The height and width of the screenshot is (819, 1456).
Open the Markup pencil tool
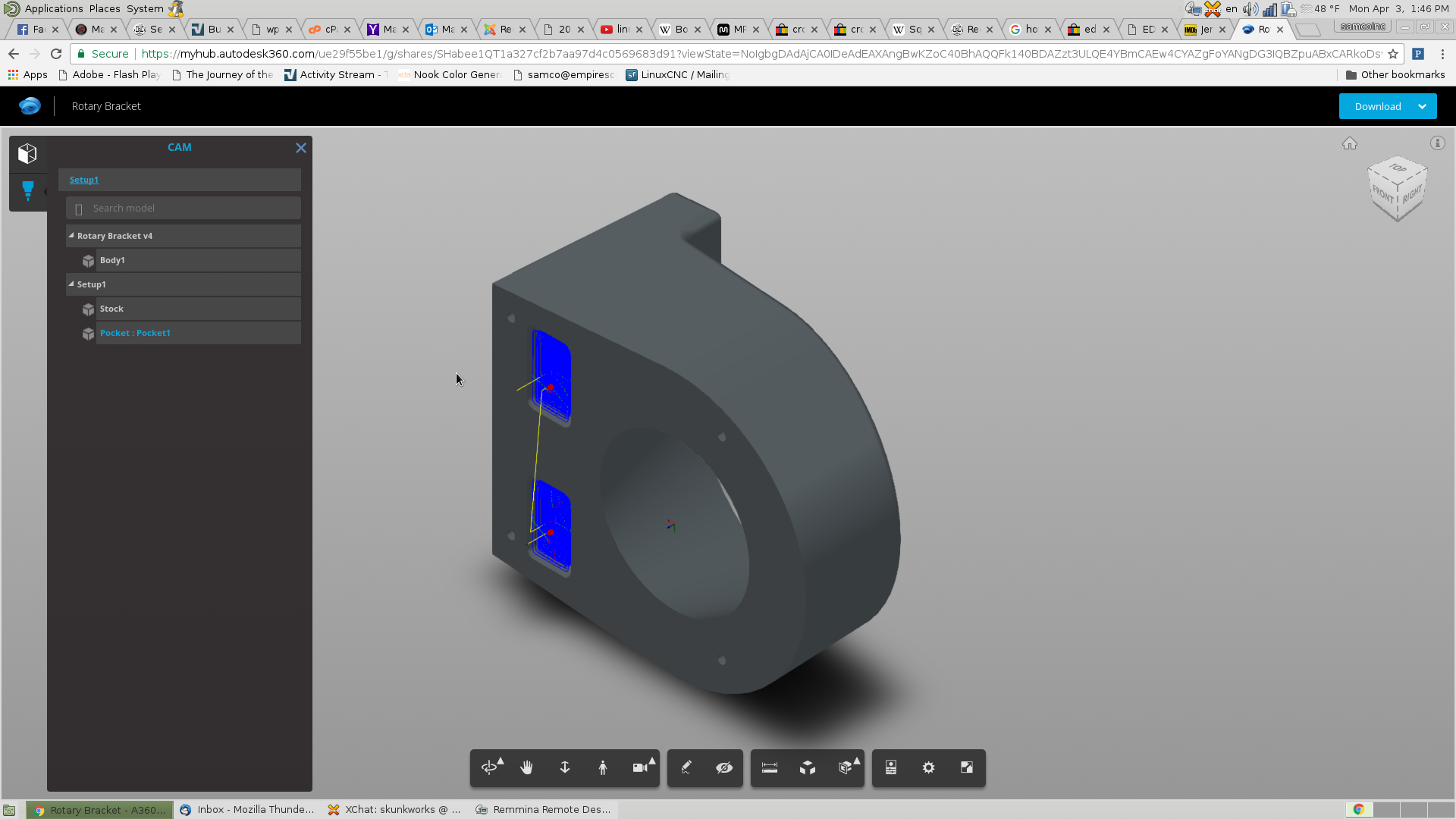(686, 767)
